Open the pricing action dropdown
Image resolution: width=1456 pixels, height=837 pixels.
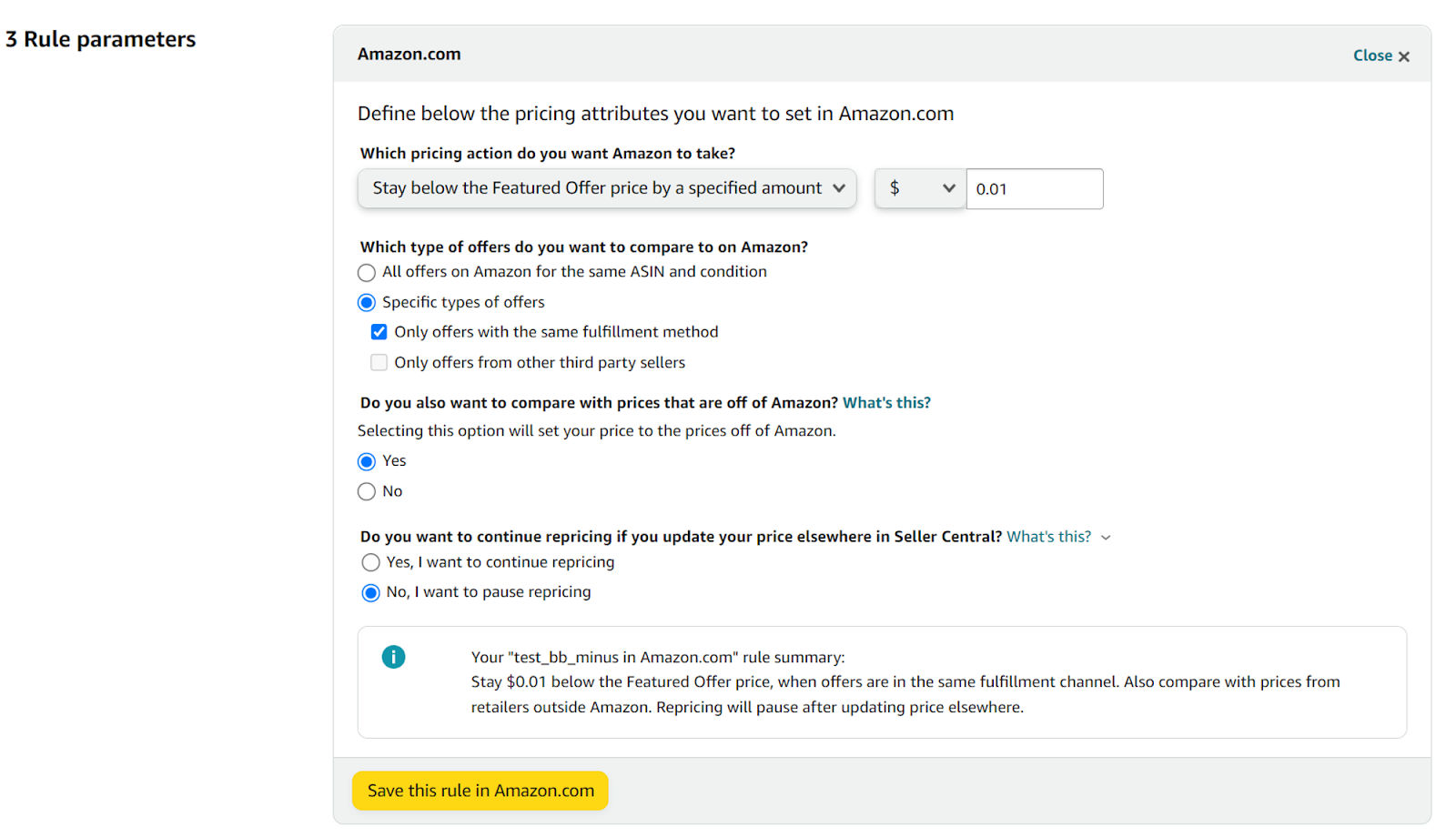606,188
